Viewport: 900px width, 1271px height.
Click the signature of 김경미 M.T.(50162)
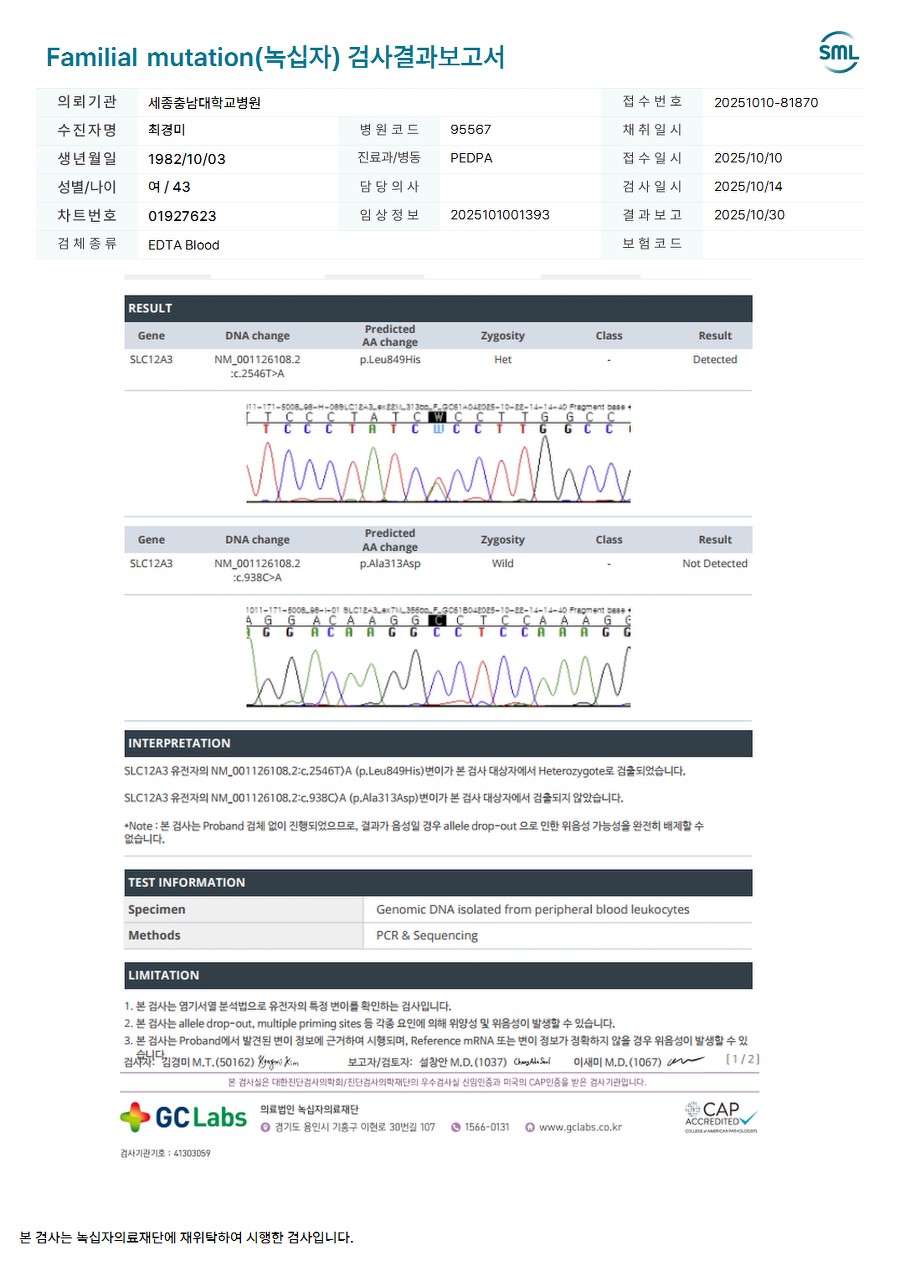(x=278, y=1061)
